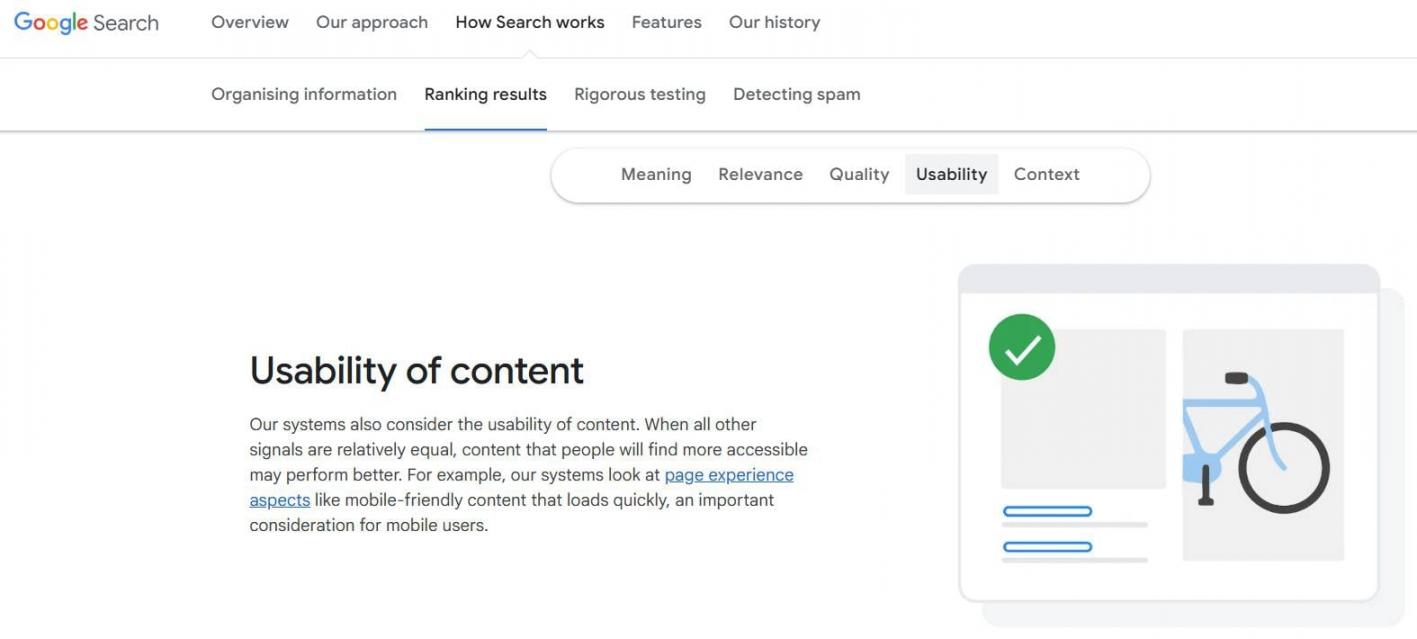Click the green checkmark icon in illustration
Screen dimensions: 1417x639
[x=1021, y=347]
